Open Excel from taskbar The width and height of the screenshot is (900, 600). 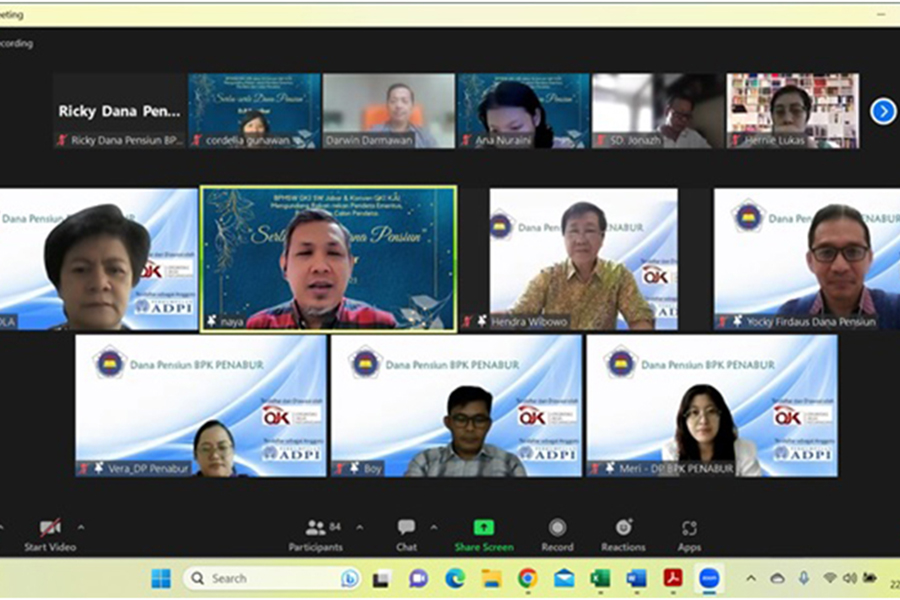pos(600,578)
